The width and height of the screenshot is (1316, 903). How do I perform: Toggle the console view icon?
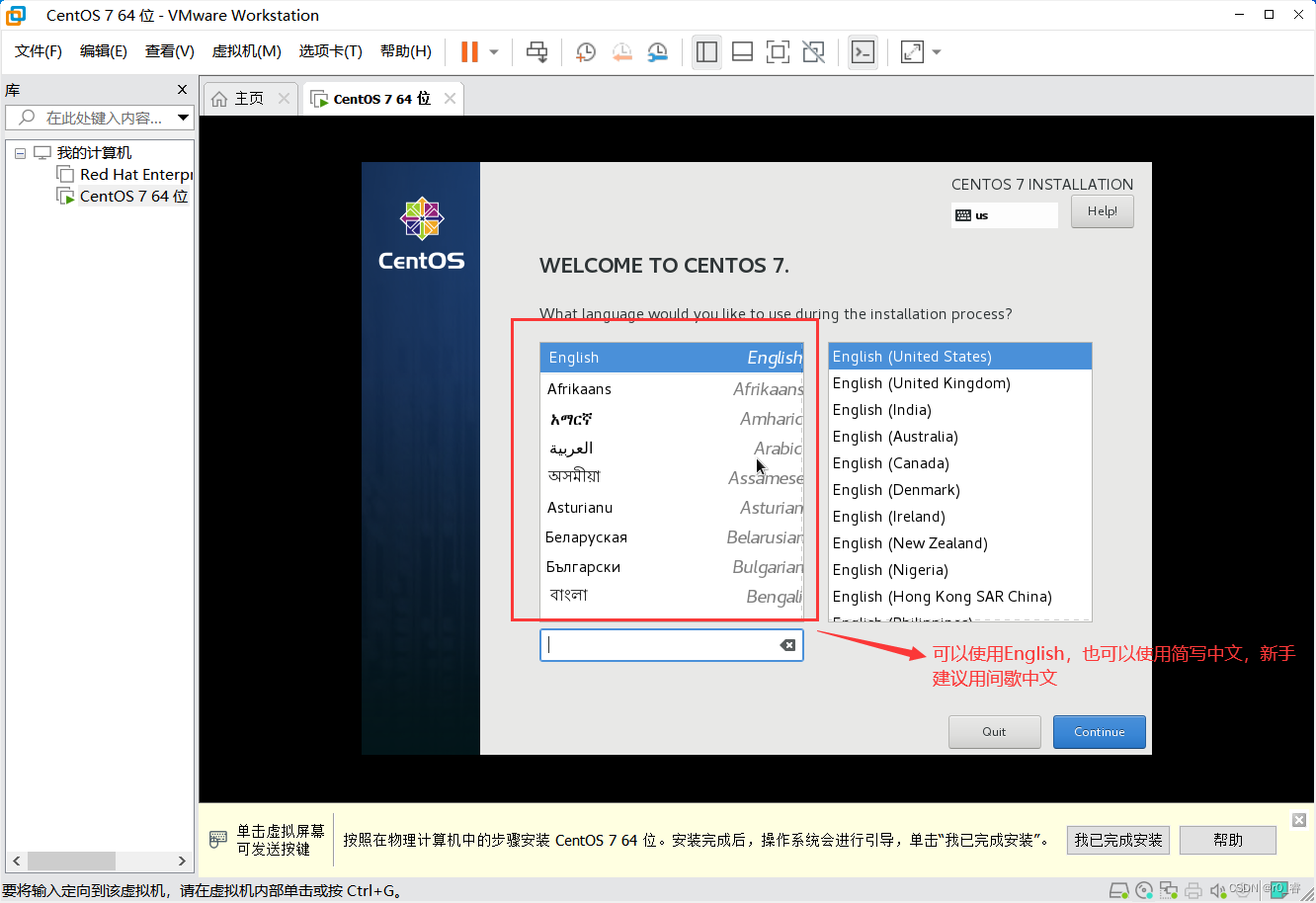point(863,52)
